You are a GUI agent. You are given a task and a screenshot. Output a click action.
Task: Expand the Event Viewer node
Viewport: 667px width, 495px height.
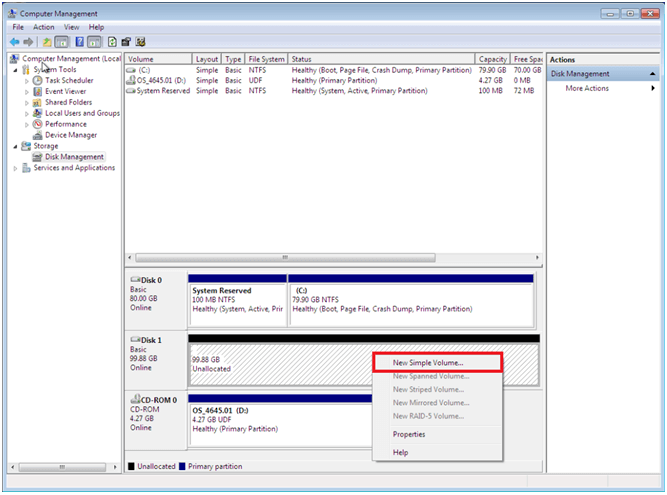(27, 92)
